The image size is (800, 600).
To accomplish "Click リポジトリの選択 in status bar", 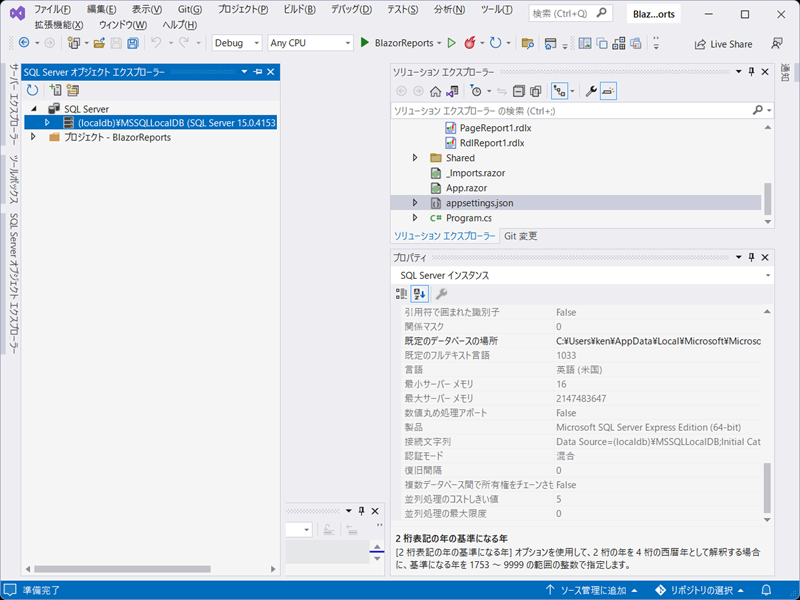I will pos(699,590).
